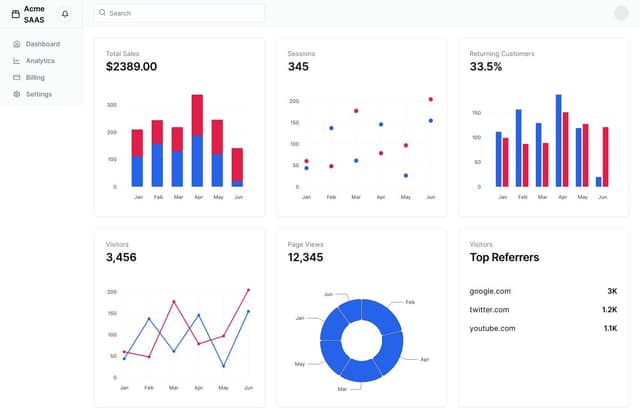
Task: Navigate to Billing
Action: tap(35, 77)
